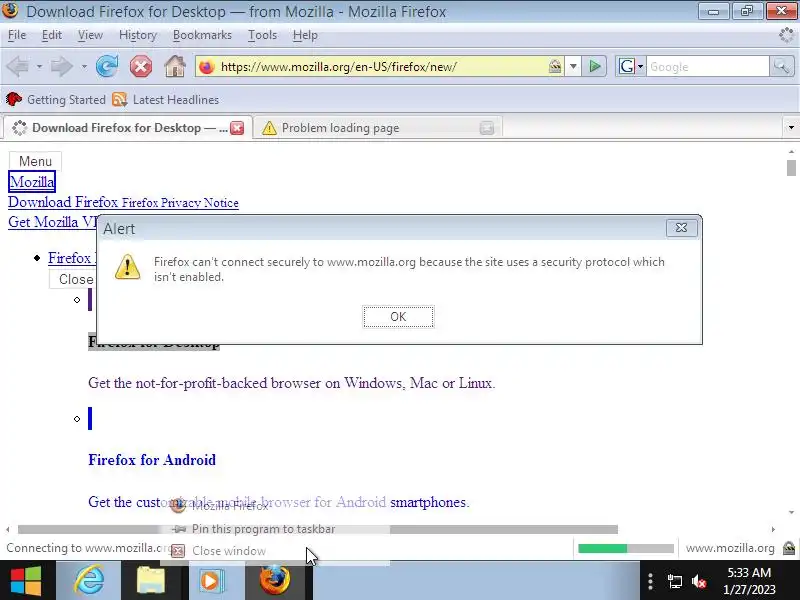
Task: Click the Firefox site icon in address bar
Action: 207,67
